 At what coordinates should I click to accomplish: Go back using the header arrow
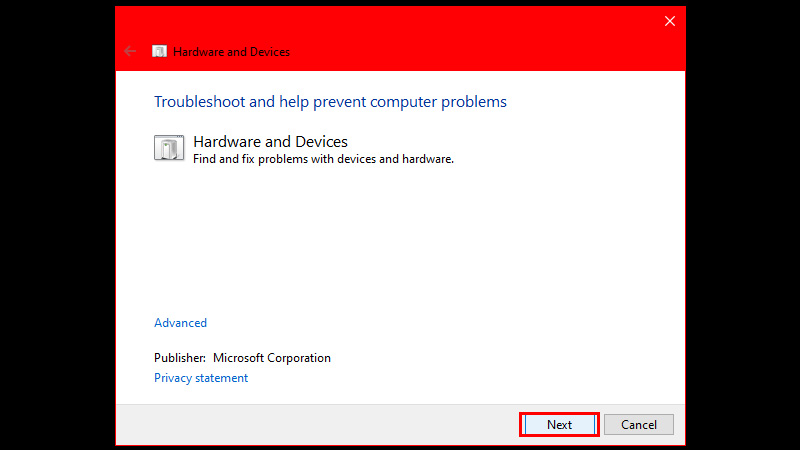pyautogui.click(x=130, y=51)
